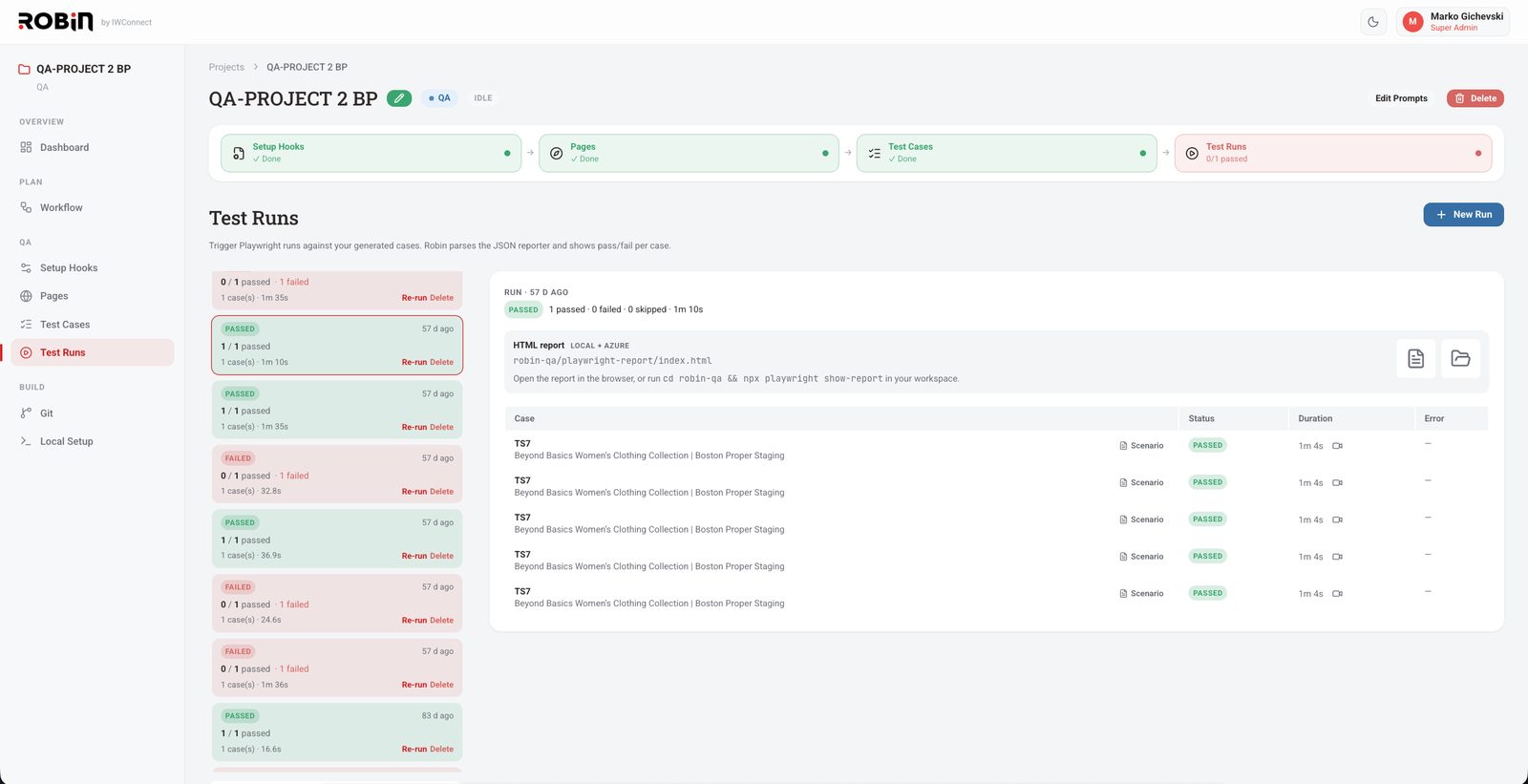The height and width of the screenshot is (784, 1528).
Task: Click the QA environment badge near the title
Action: click(439, 98)
